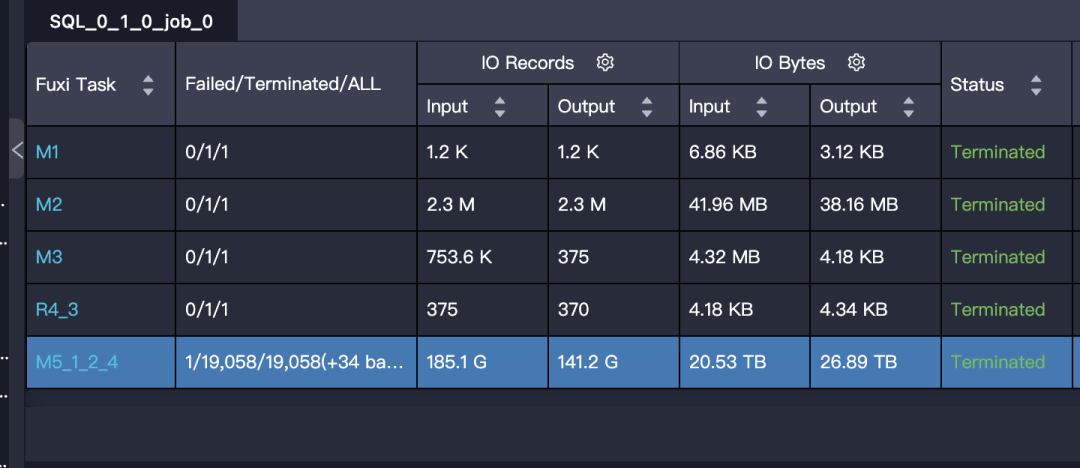Select M1 row Terminated status

(998, 152)
